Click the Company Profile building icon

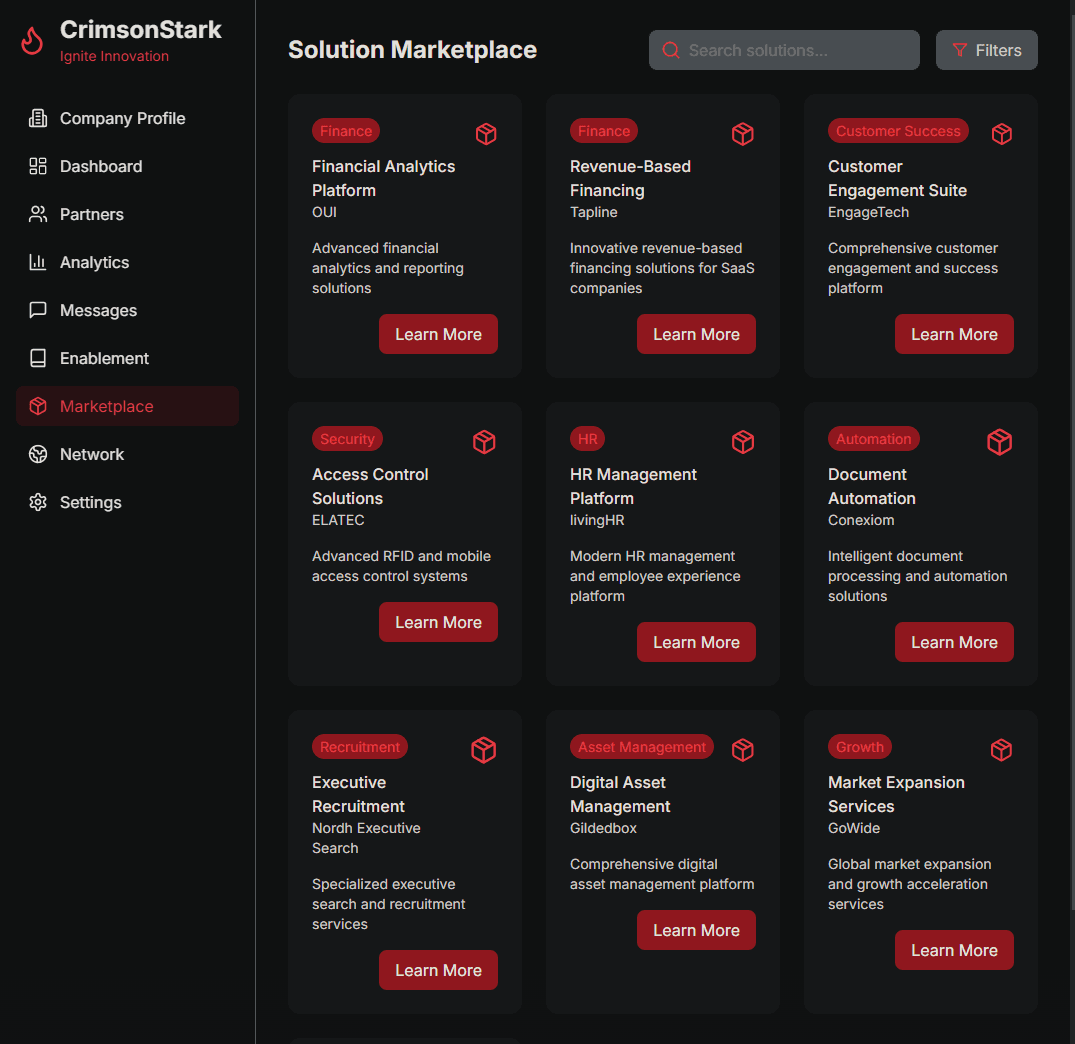(x=38, y=119)
